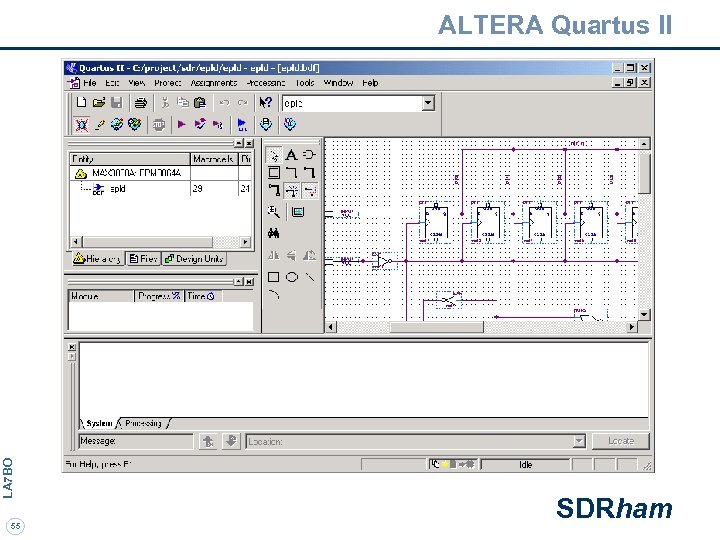Open the Assignments menu

[x=214, y=83]
